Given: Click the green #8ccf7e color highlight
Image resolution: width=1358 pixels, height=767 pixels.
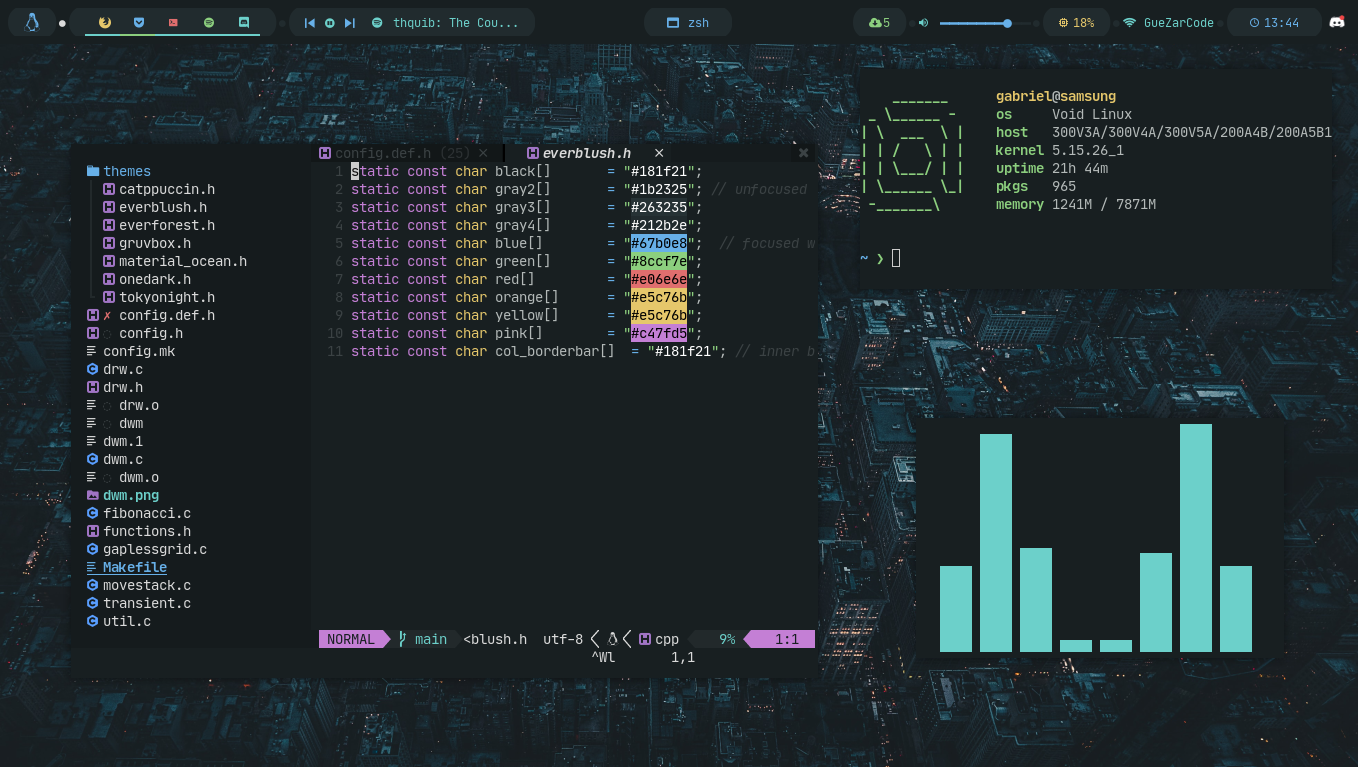Looking at the screenshot, I should [659, 261].
